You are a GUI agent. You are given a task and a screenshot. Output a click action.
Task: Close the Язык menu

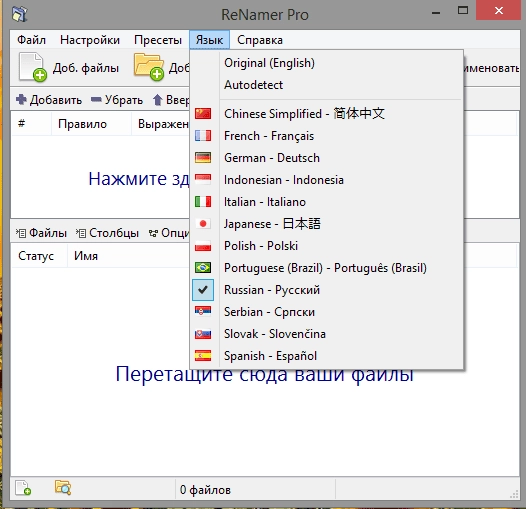tap(209, 40)
